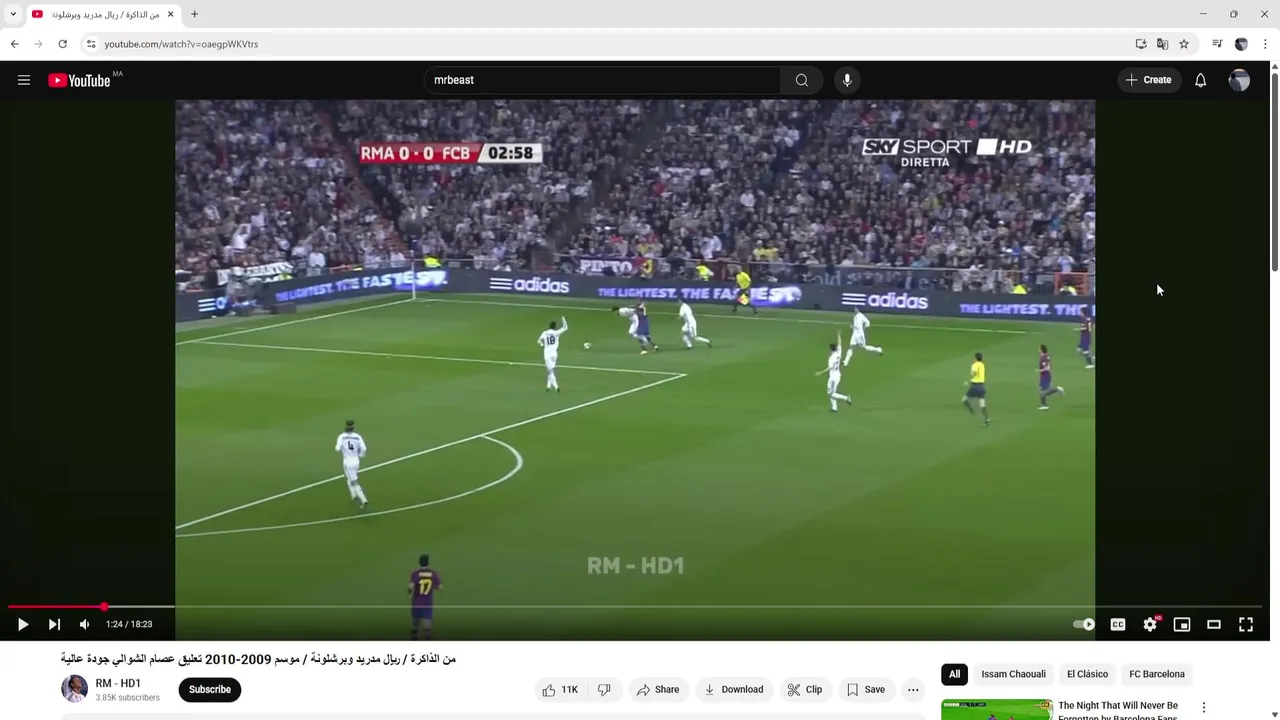
Task: Click the 3.85K subscribers text
Action: [127, 698]
